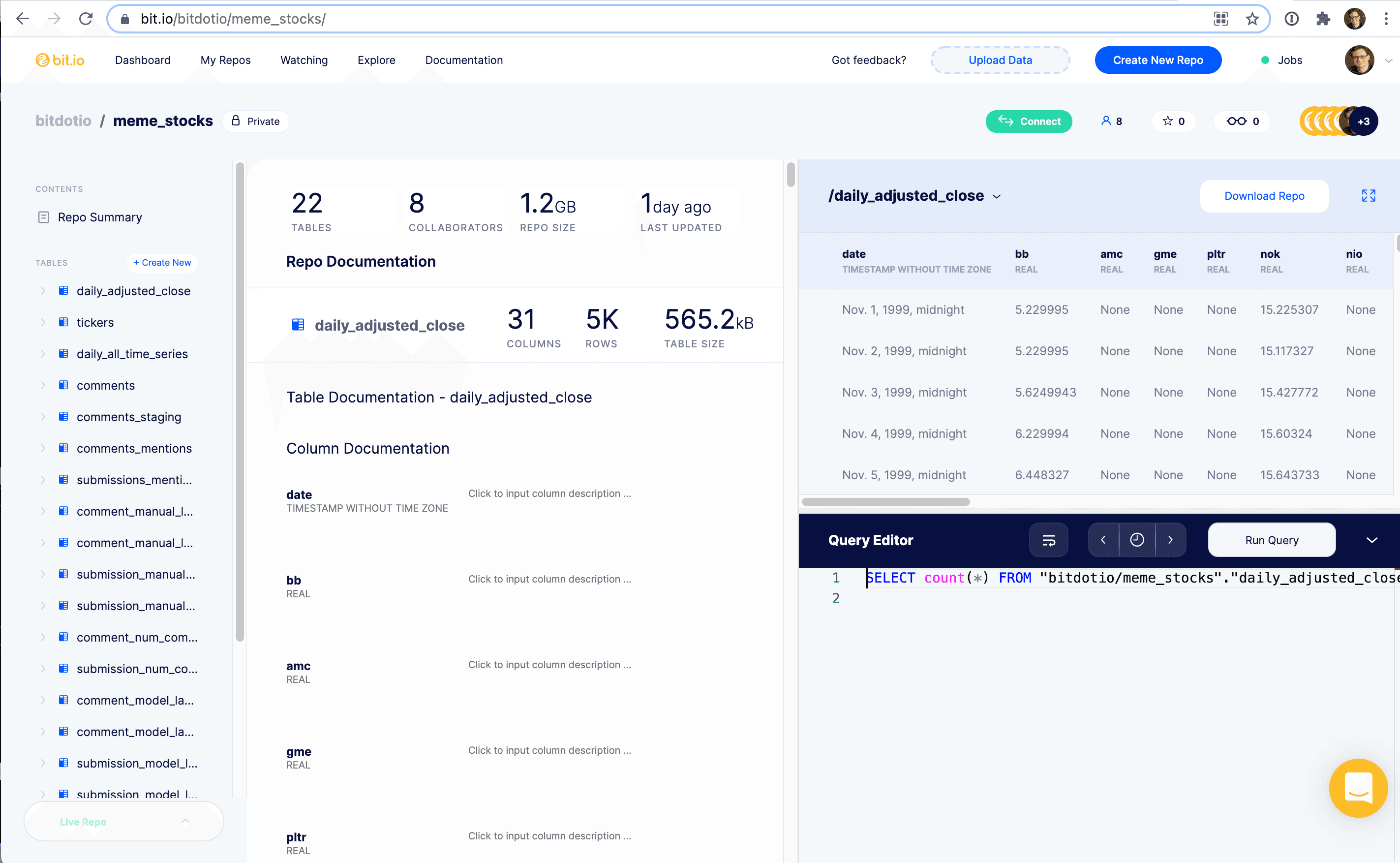Screen dimensions: 1400x863
Task: Open the Explore menu item
Action: (x=376, y=60)
